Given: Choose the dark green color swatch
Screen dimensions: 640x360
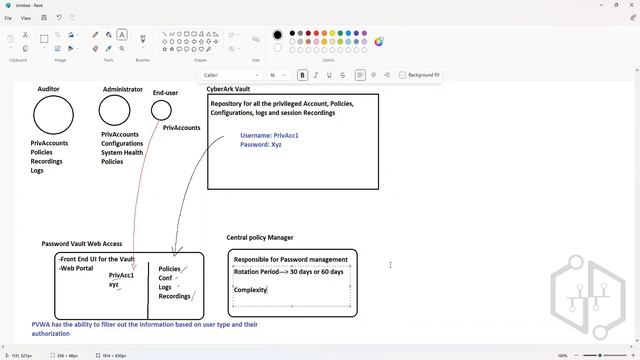Looking at the screenshot, I should click(340, 33).
